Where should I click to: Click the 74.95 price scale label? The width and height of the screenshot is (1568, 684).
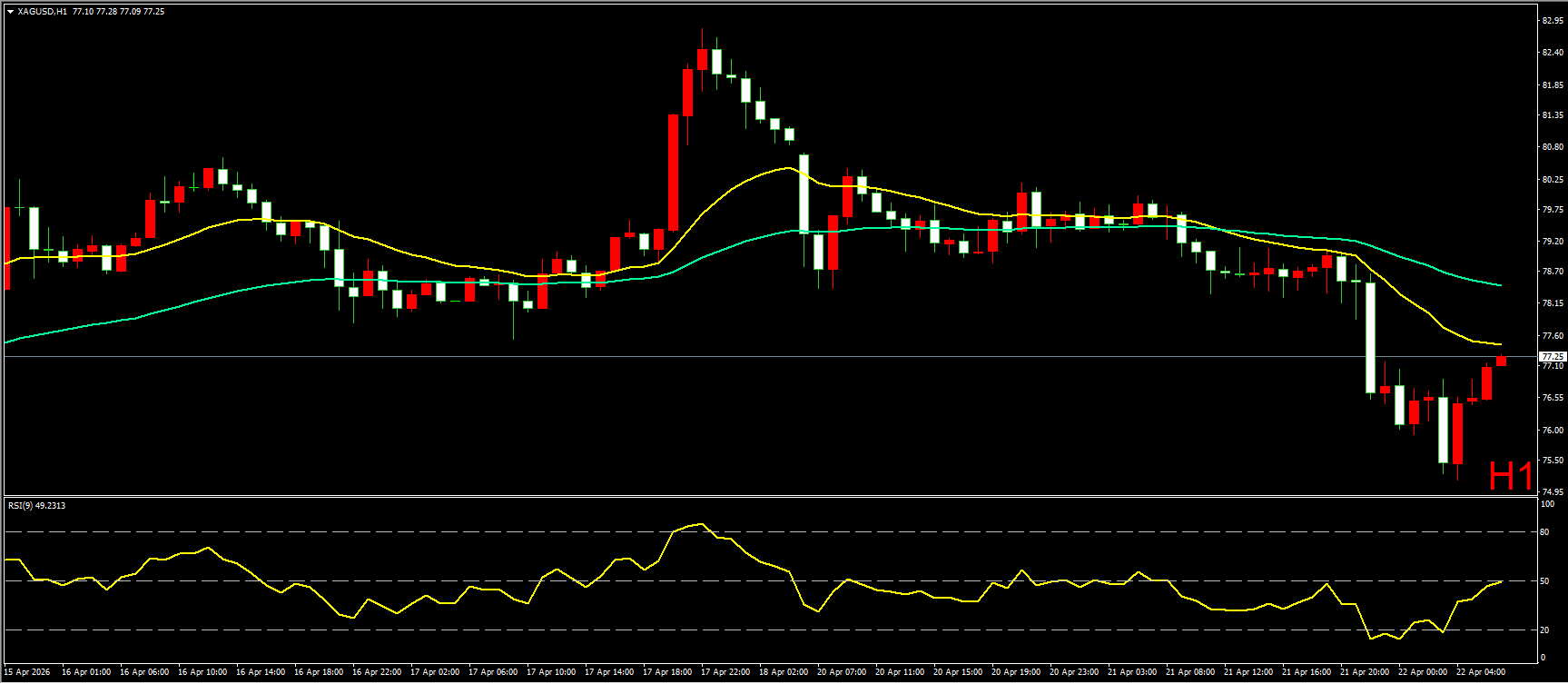click(x=1552, y=491)
